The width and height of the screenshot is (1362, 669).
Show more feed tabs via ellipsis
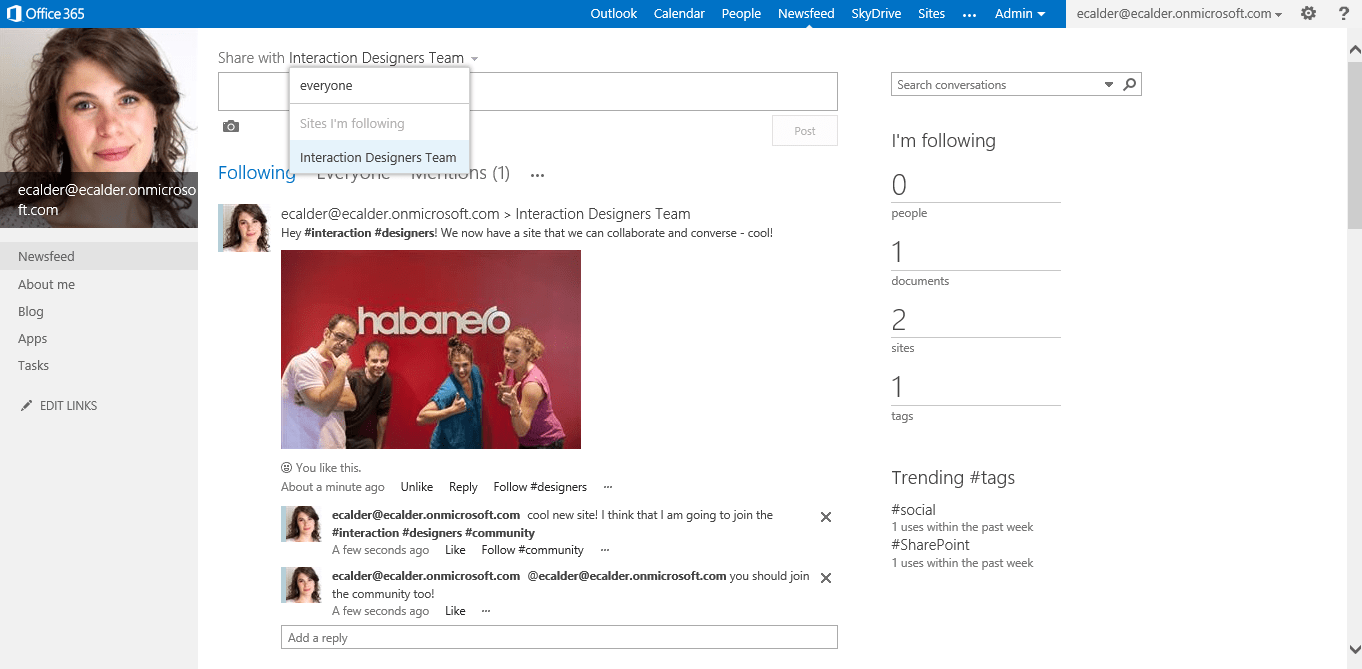pos(537,175)
